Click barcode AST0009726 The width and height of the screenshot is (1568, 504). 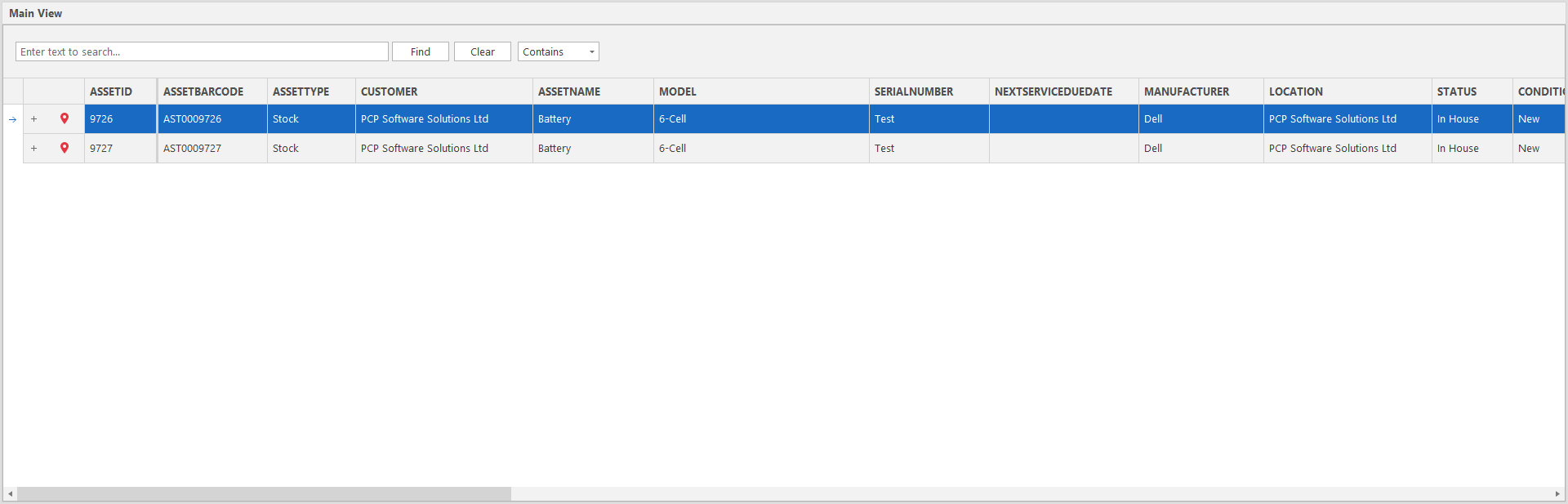pyautogui.click(x=212, y=118)
